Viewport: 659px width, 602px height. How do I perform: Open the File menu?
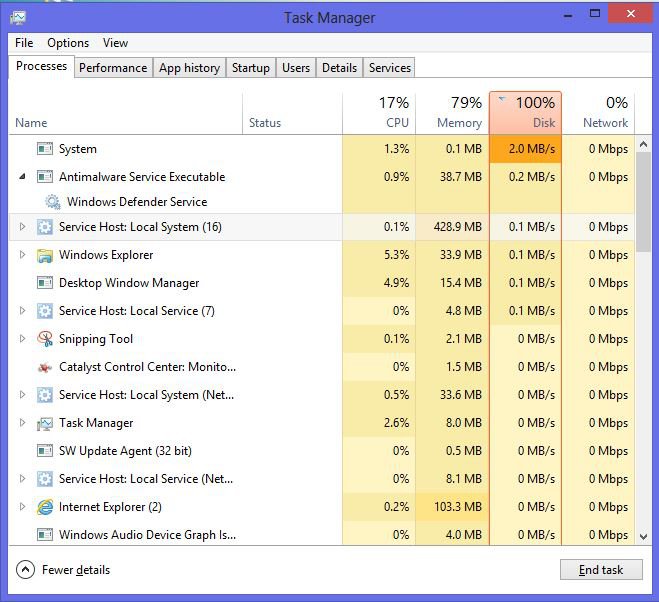(24, 43)
